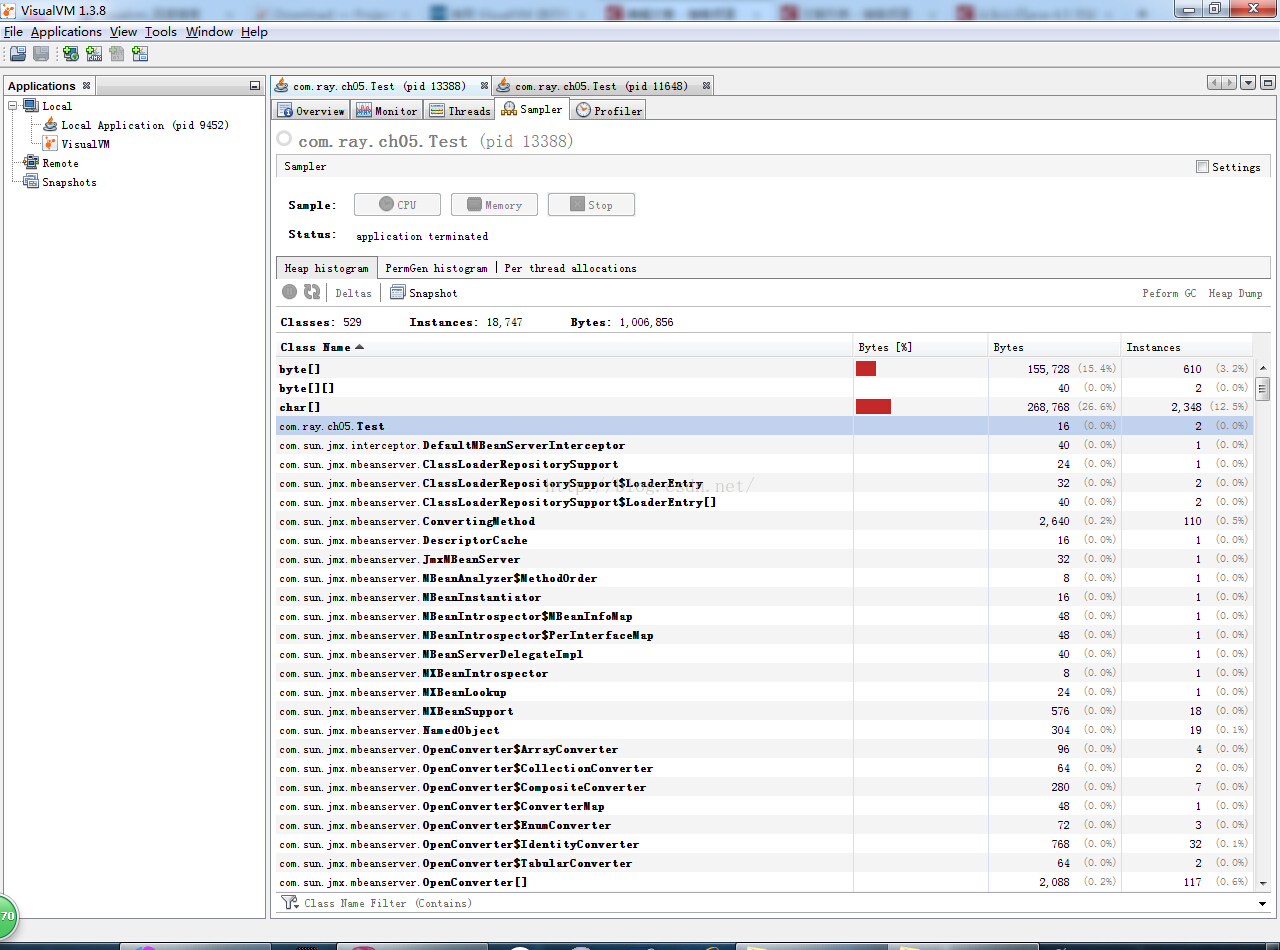The image size is (1280, 950).
Task: Sort by Class Name column header
Action: [x=564, y=347]
